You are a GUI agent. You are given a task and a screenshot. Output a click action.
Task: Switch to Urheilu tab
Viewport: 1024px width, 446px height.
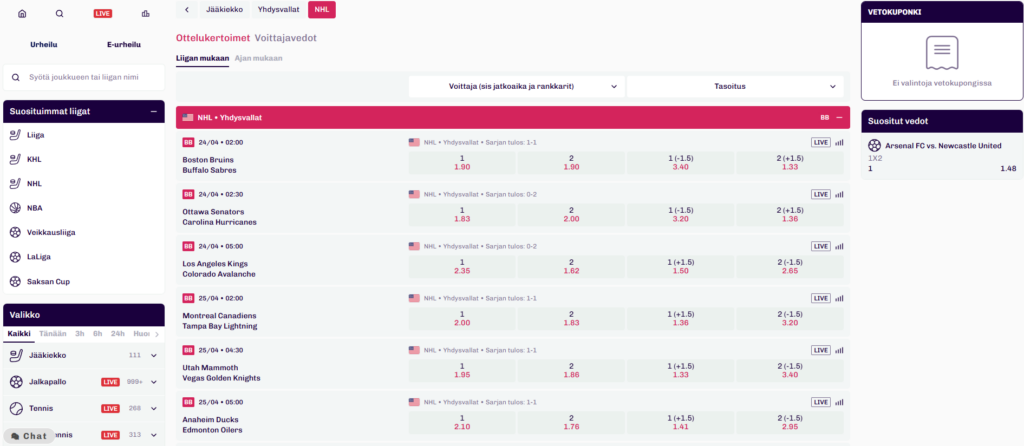(44, 45)
